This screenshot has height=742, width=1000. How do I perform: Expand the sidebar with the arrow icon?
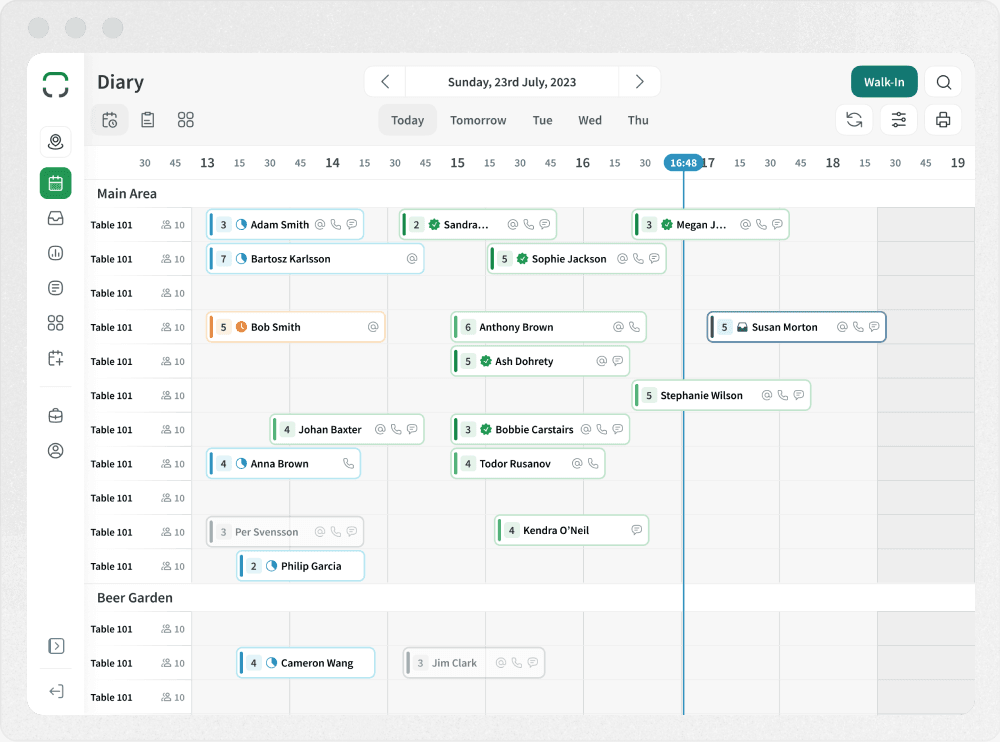pos(56,646)
